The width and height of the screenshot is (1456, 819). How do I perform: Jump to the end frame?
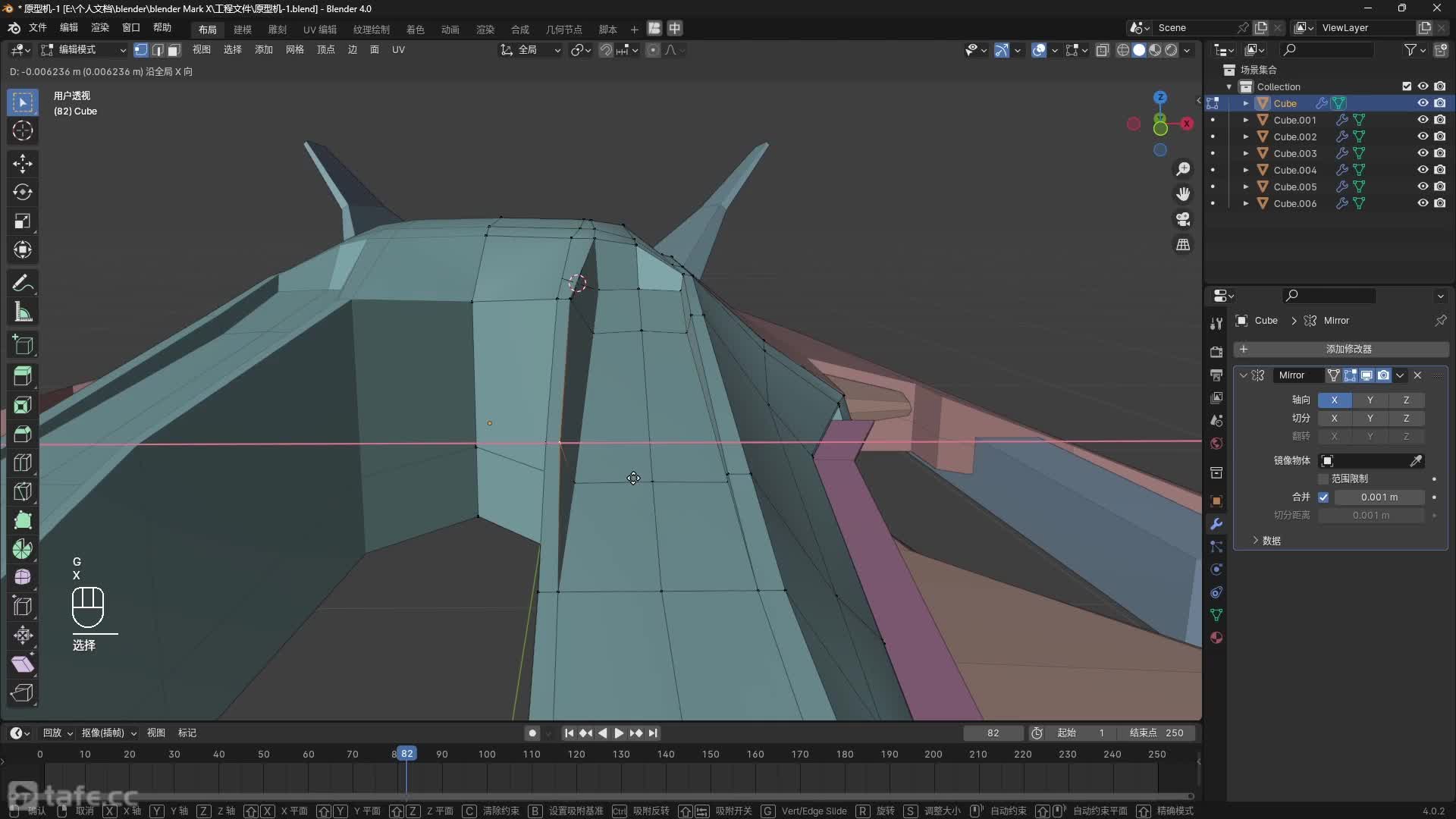653,733
